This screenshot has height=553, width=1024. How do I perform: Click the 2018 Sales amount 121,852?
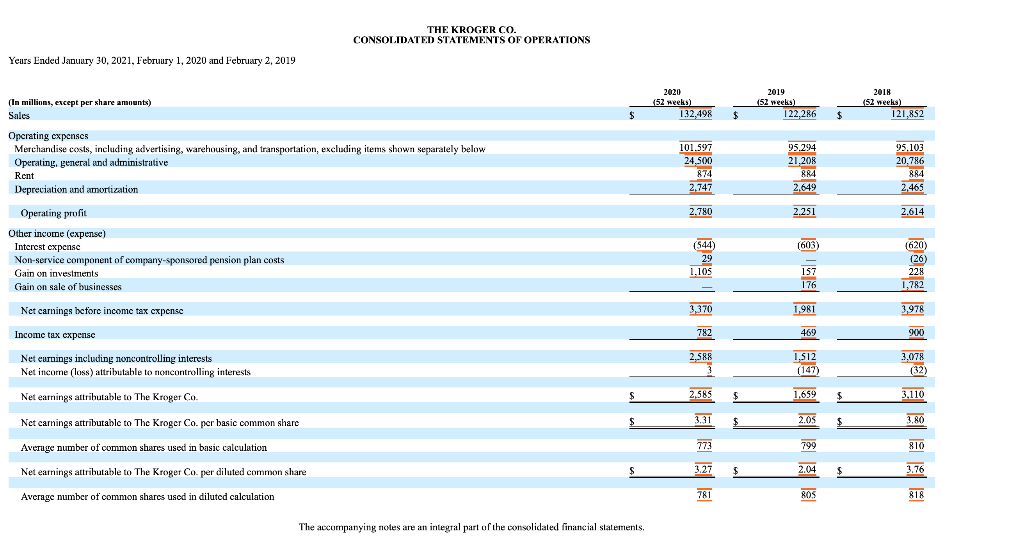tap(908, 114)
